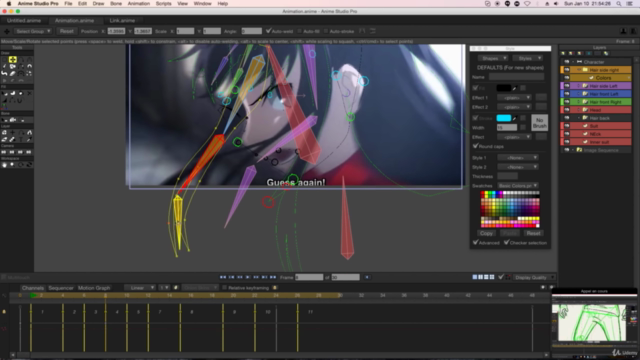
Task: Open the Display Quality dropdown
Action: click(x=534, y=278)
